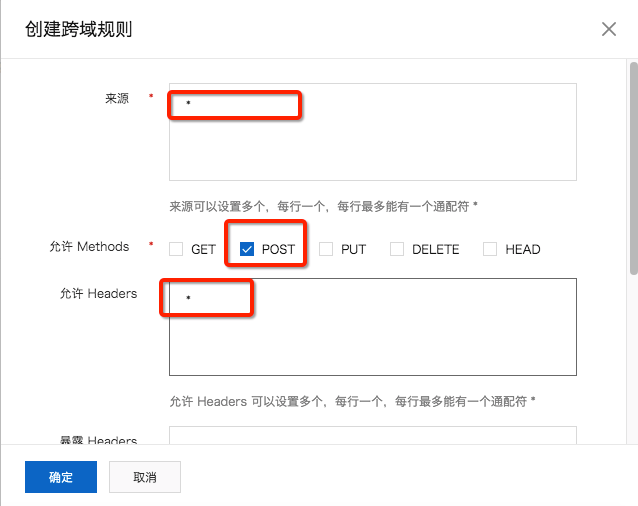Enable the GET method checkbox
Image resolution: width=638 pixels, height=506 pixels.
[176, 249]
